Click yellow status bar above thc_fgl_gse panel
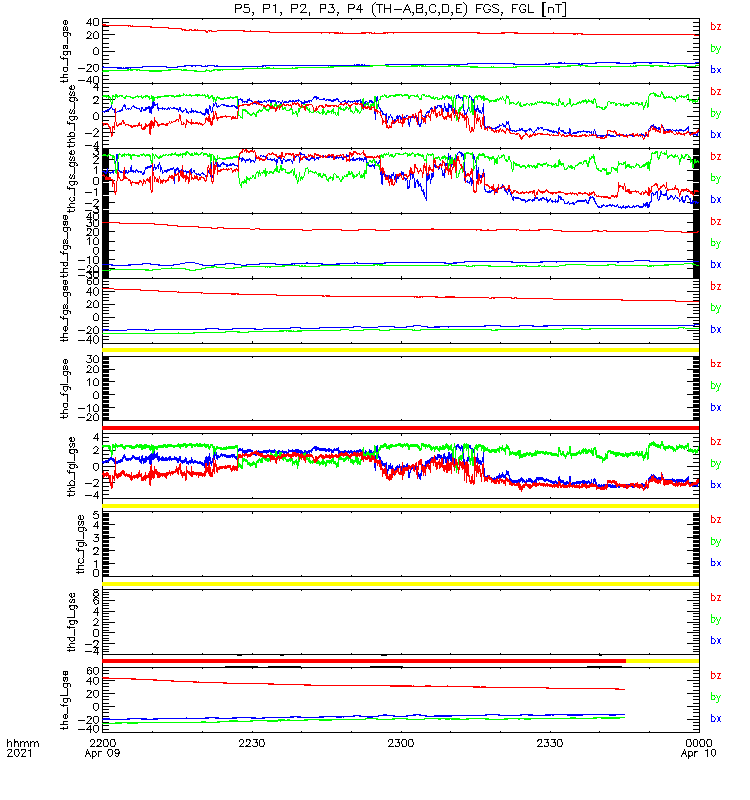The height and width of the screenshot is (800, 750). tap(401, 506)
